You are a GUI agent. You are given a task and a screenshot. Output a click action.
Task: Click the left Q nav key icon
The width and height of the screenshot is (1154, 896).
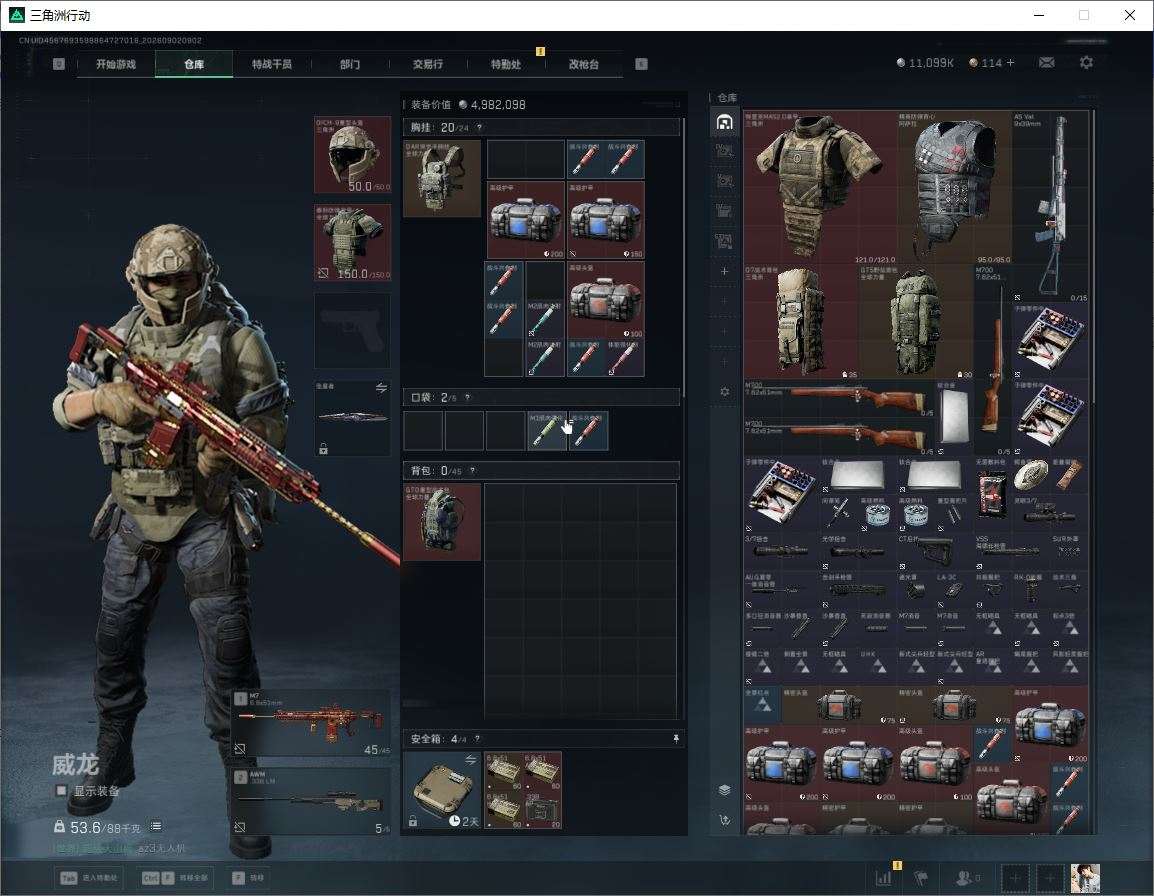click(59, 64)
